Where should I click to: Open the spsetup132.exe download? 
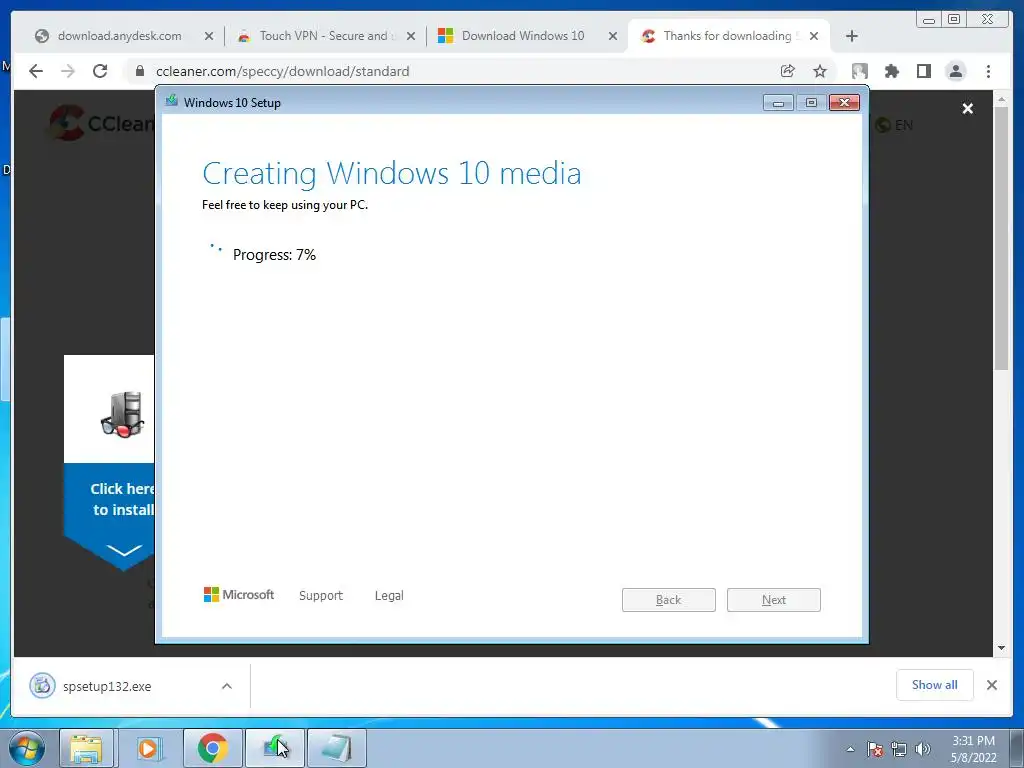click(107, 686)
